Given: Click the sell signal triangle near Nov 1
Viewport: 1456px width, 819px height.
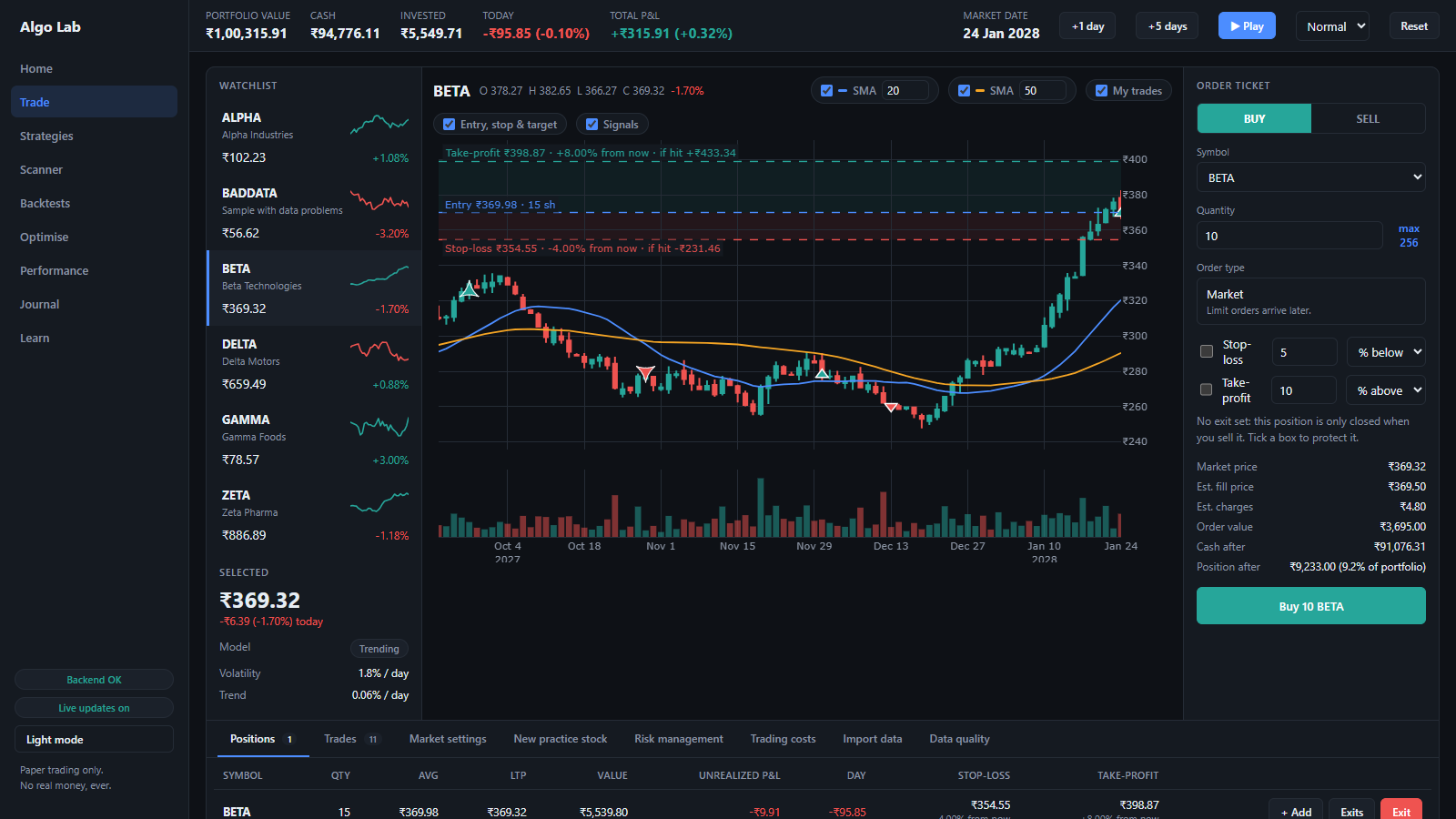Looking at the screenshot, I should click(x=645, y=372).
